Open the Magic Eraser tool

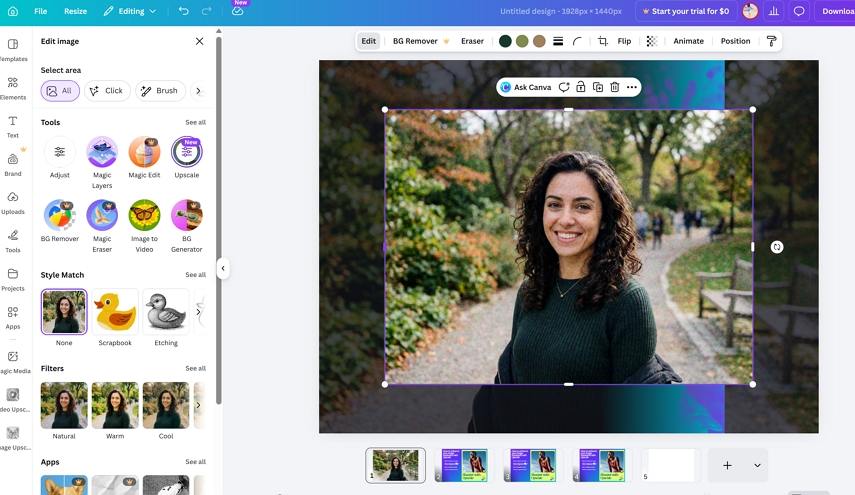102,226
